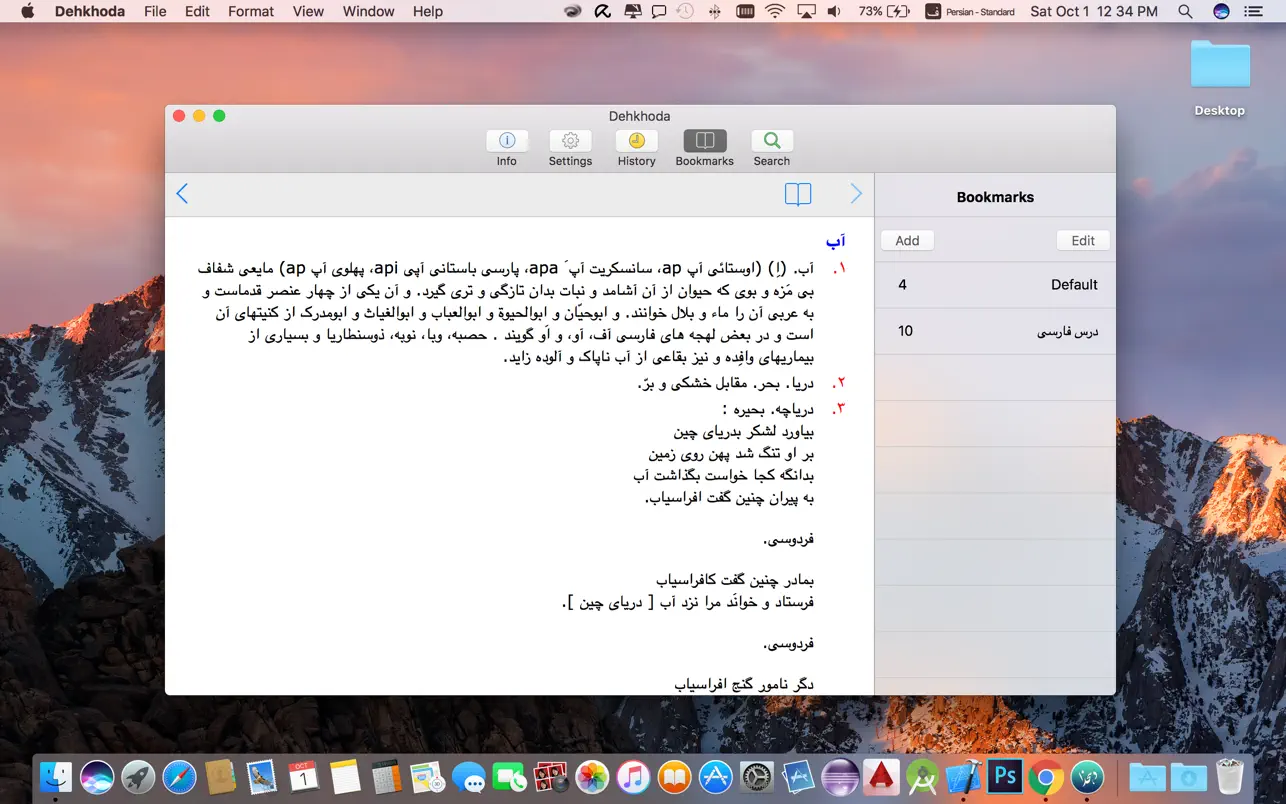View browsing History
1286x804 pixels.
click(x=636, y=147)
